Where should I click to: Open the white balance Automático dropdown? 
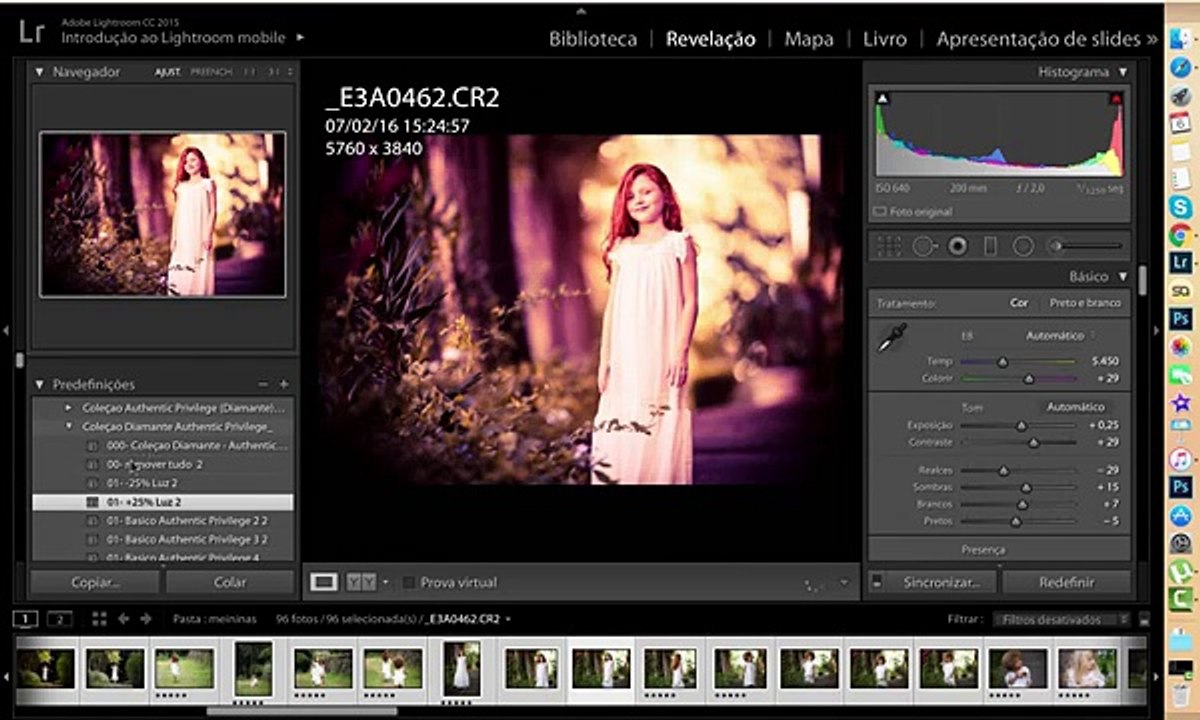(x=1058, y=336)
